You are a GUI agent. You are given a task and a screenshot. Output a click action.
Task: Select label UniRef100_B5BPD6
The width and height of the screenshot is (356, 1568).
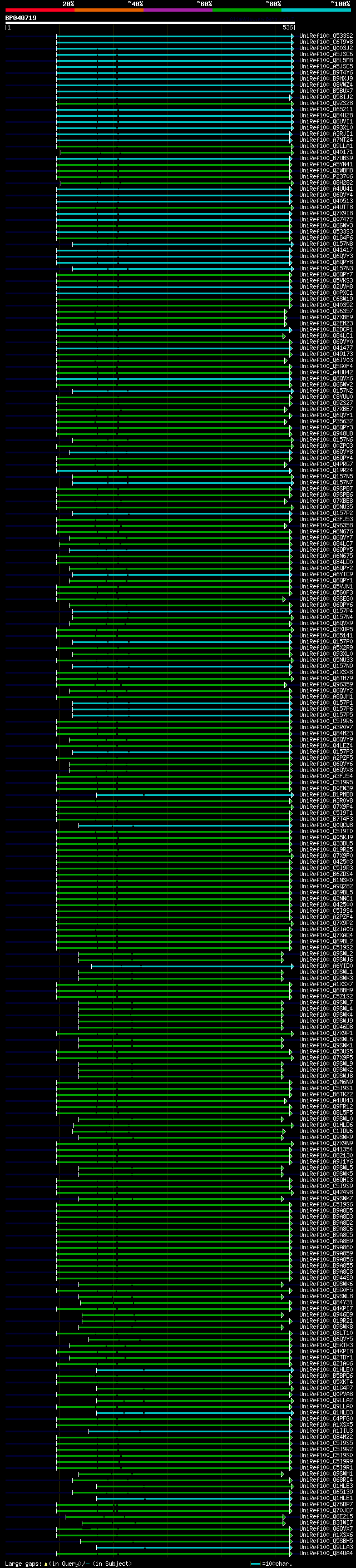coord(326,1376)
